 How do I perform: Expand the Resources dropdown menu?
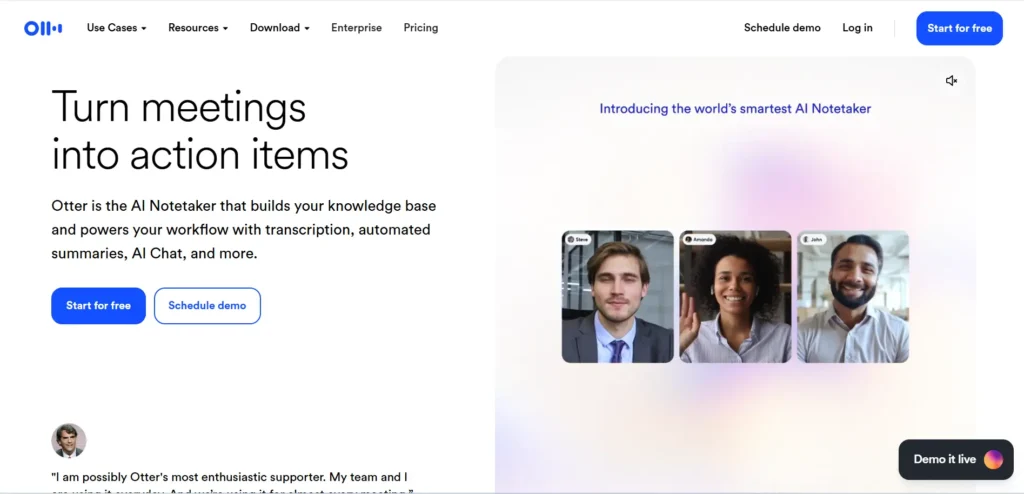coord(198,28)
